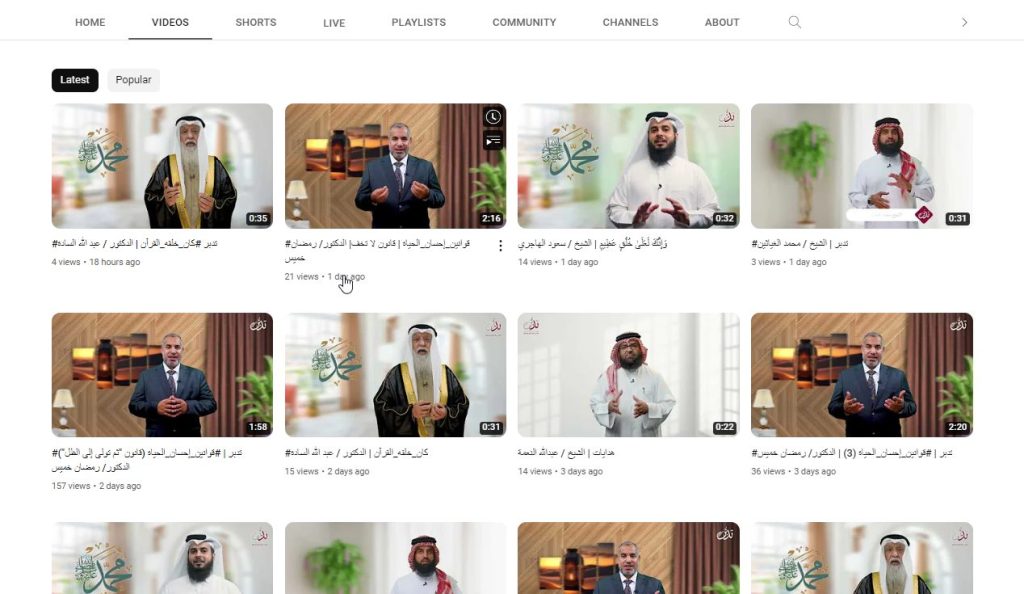This screenshot has height=594, width=1024.
Task: Open the About tab
Action: (722, 22)
